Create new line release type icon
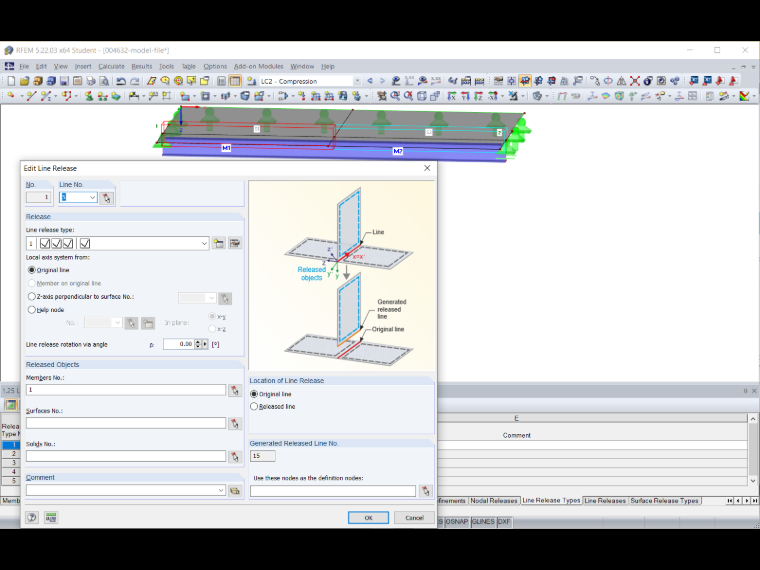 (219, 243)
